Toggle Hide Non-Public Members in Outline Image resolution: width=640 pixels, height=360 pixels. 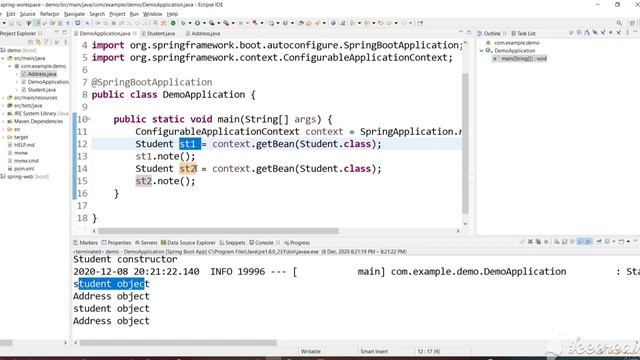[611, 33]
